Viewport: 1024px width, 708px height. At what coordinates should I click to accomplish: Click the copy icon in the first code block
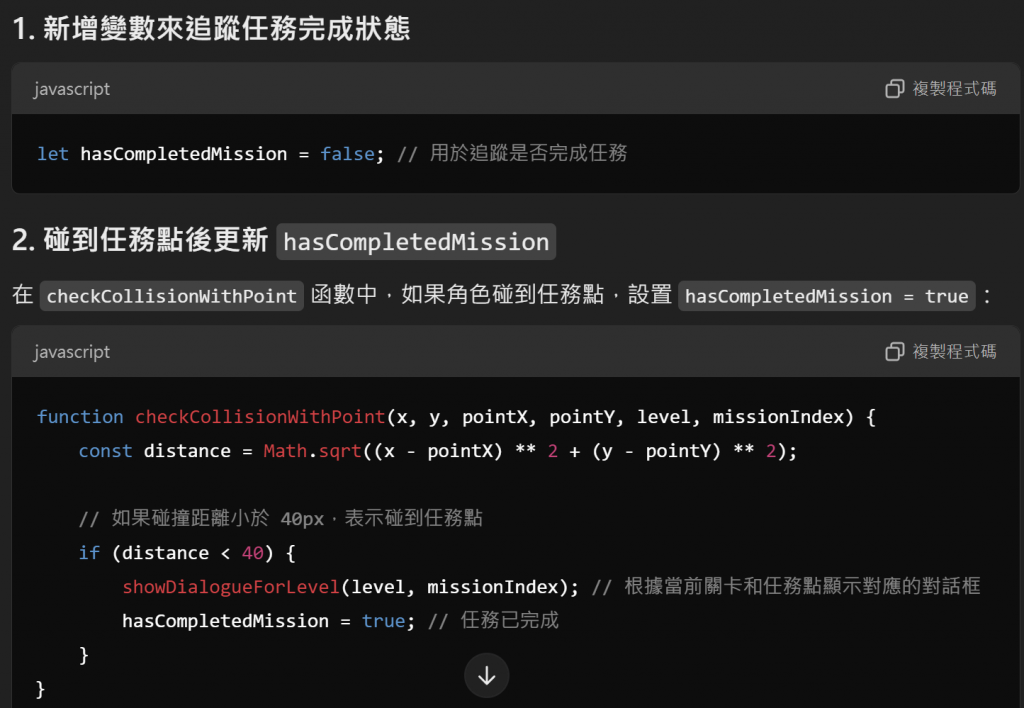[x=894, y=89]
